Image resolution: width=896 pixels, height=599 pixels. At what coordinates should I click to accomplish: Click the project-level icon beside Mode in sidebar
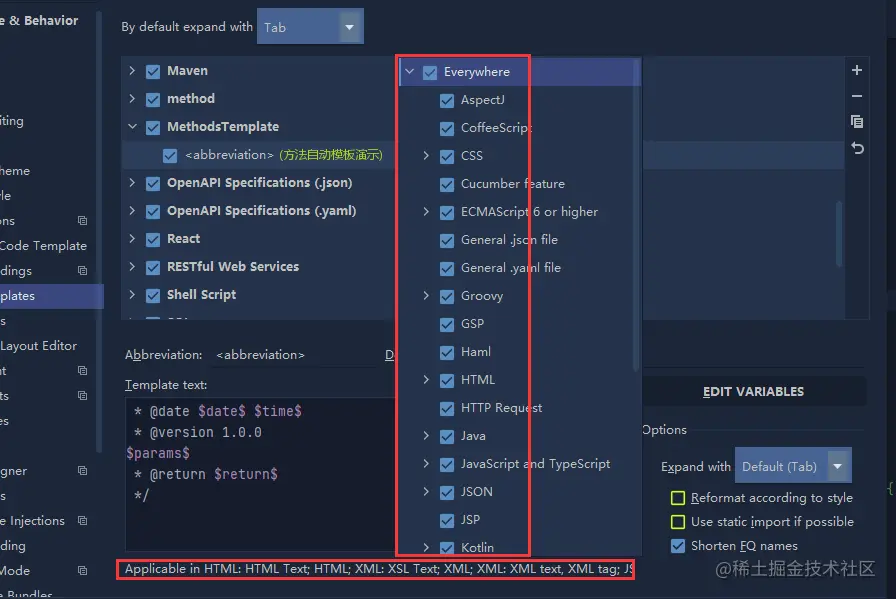coord(82,570)
